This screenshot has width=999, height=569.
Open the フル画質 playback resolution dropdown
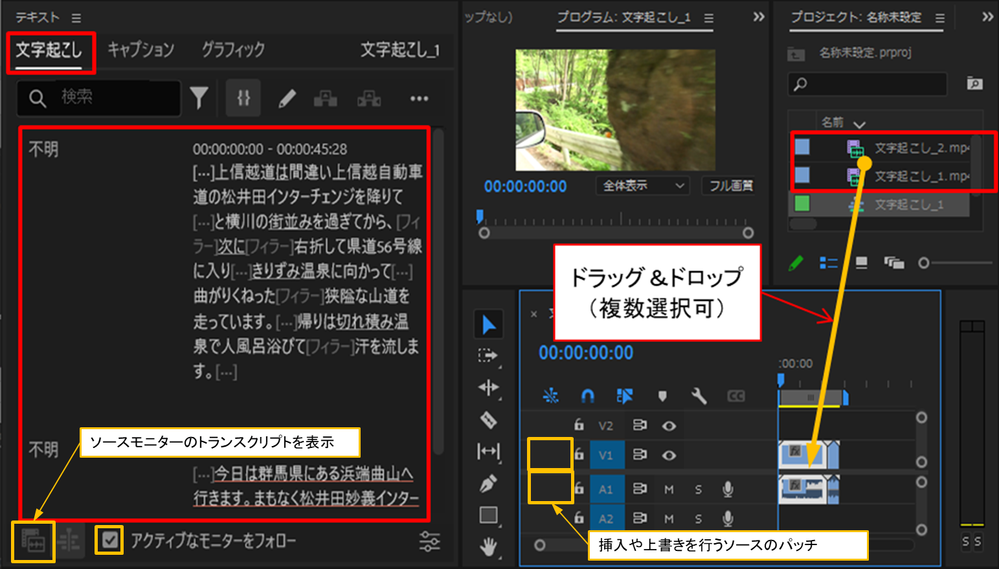(x=729, y=185)
